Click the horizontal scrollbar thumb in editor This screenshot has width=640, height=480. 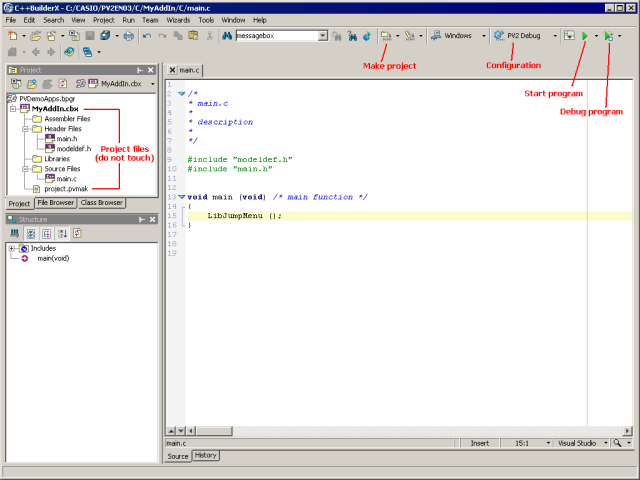214,431
